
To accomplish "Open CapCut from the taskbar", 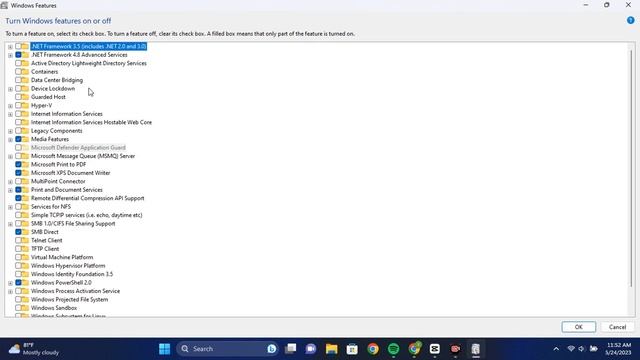I will point(435,349).
